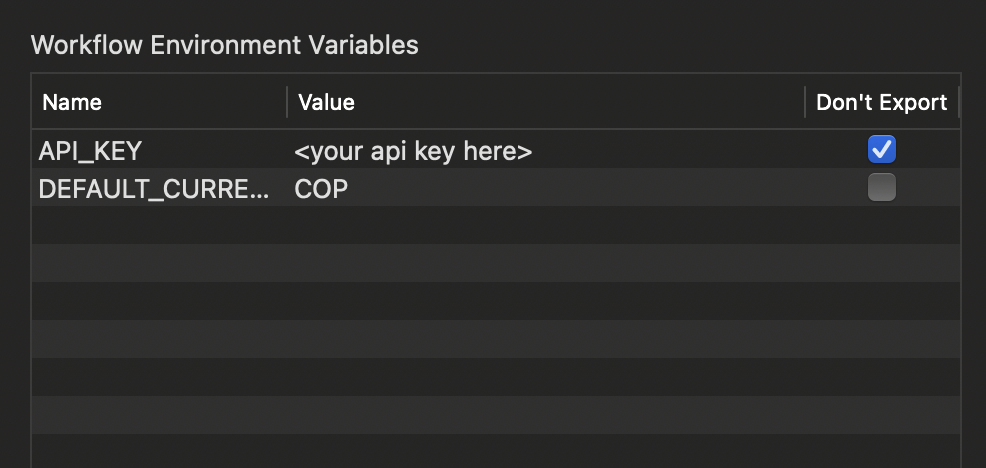Viewport: 986px width, 468px height.
Task: Click divider between Name and Value headers
Action: 287,102
